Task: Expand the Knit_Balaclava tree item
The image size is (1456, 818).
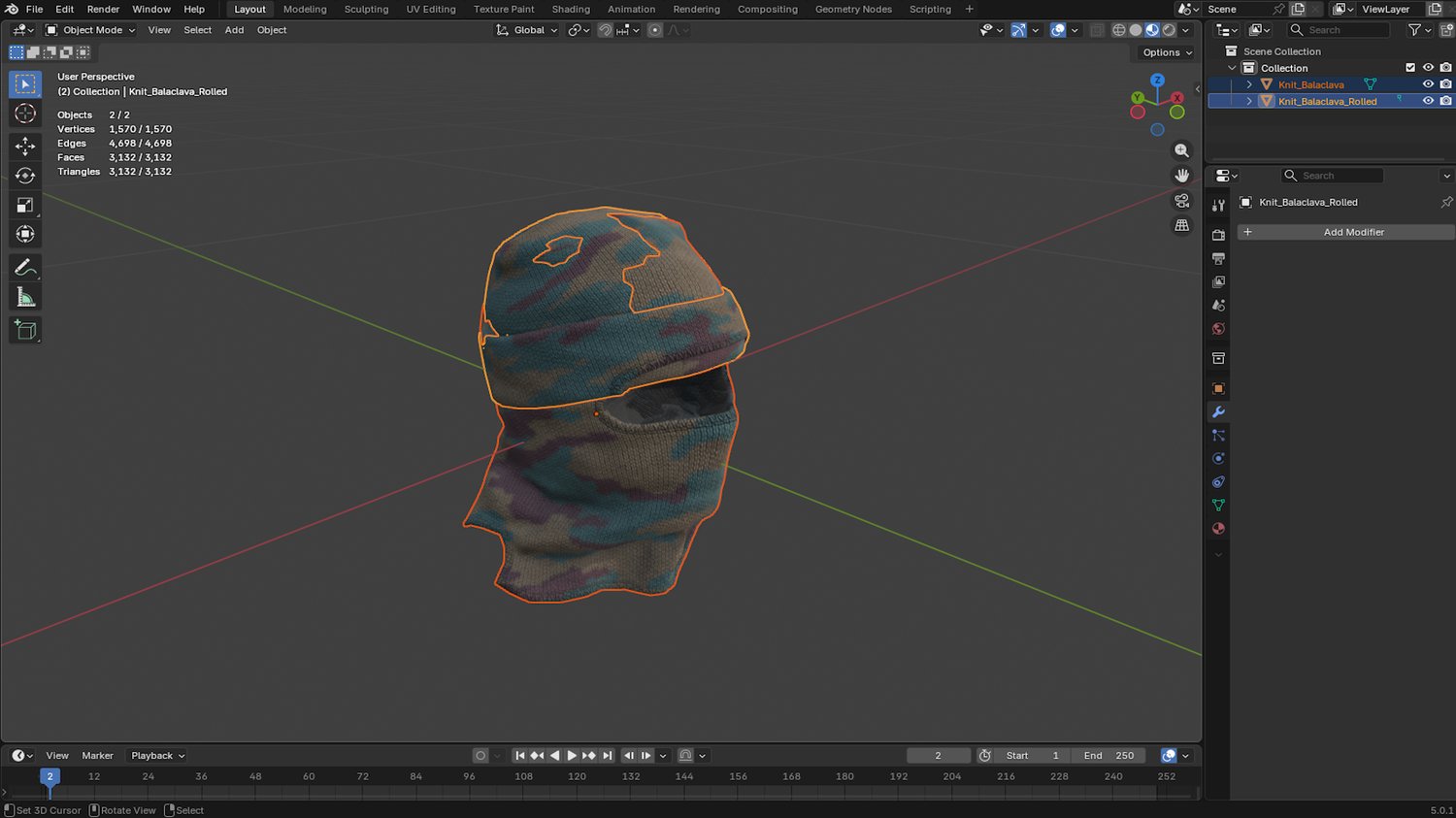Action: pos(1249,84)
